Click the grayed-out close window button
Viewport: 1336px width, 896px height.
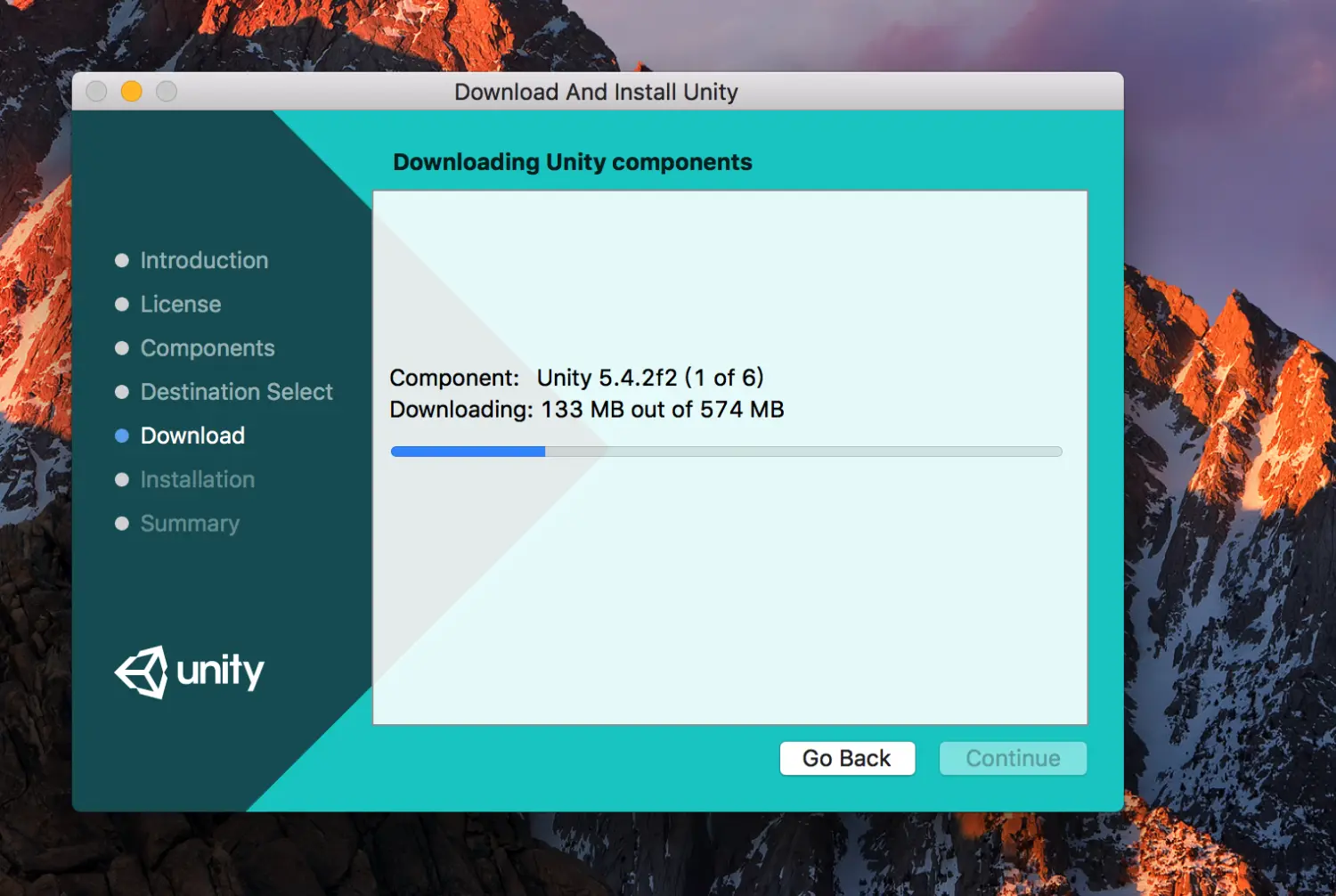coord(96,91)
